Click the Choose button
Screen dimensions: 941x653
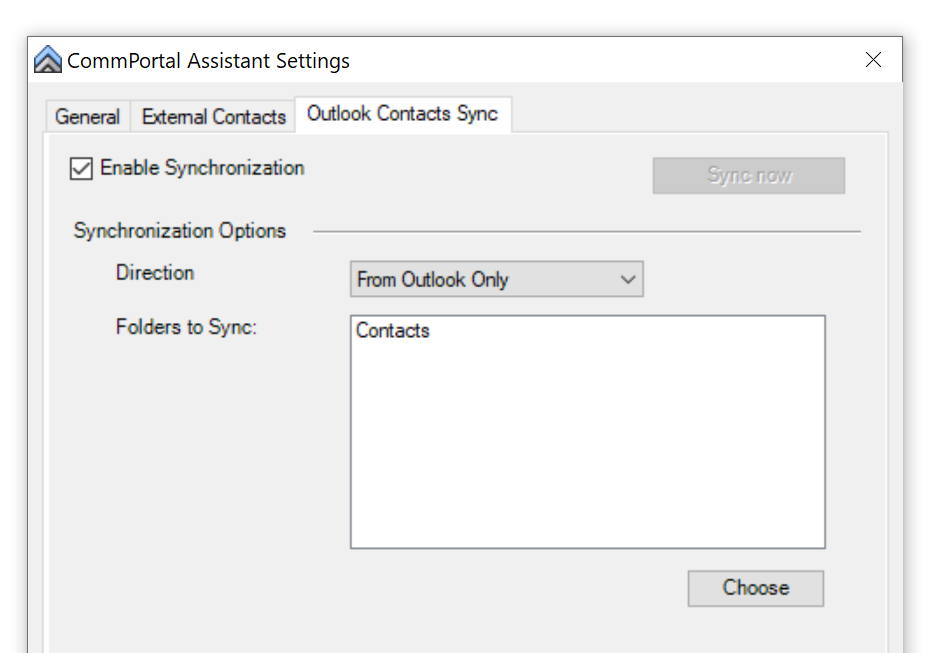[x=755, y=588]
